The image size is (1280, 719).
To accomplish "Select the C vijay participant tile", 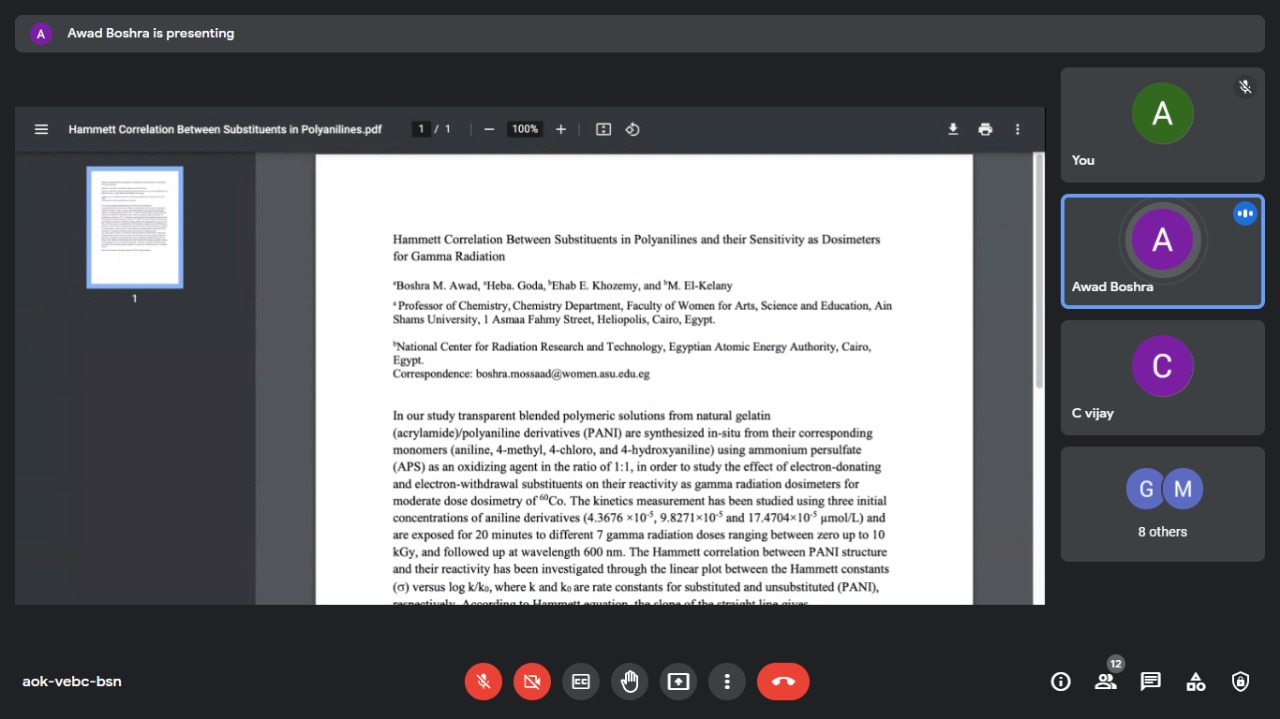I will (x=1162, y=378).
